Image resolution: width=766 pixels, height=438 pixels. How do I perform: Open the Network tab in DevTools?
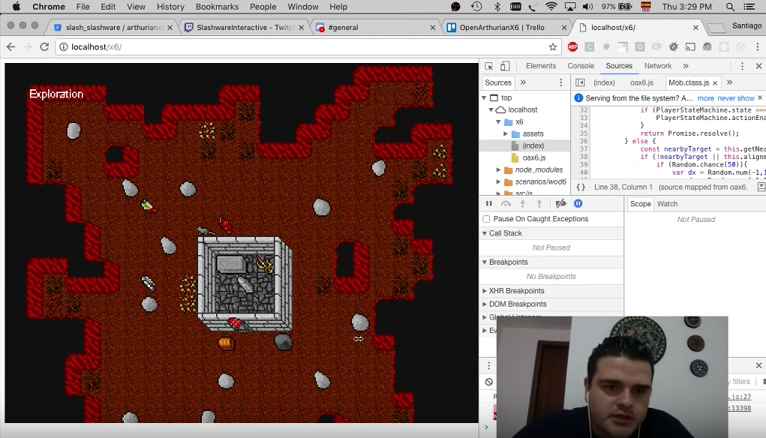click(657, 66)
